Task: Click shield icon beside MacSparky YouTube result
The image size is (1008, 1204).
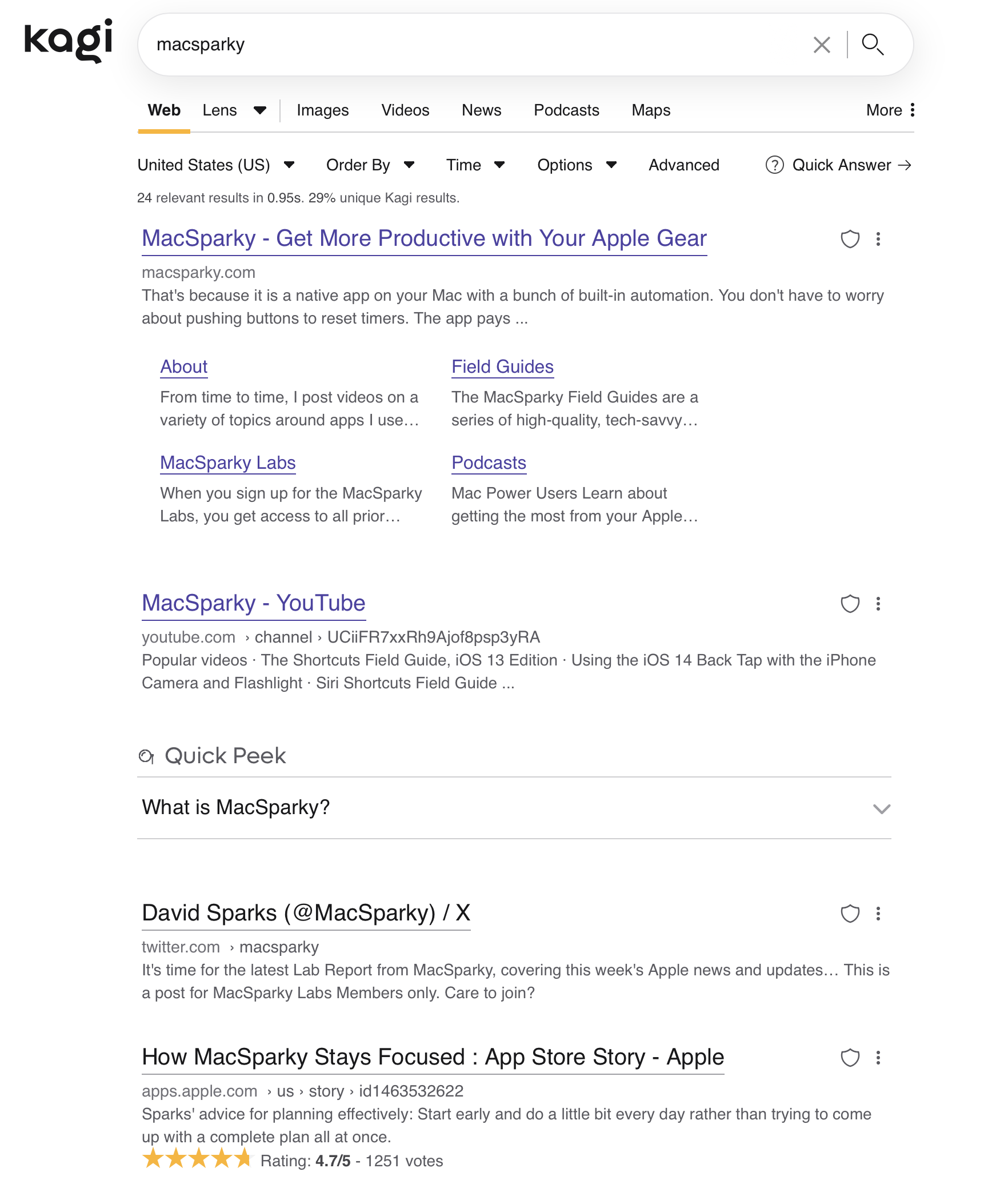Action: (x=849, y=604)
